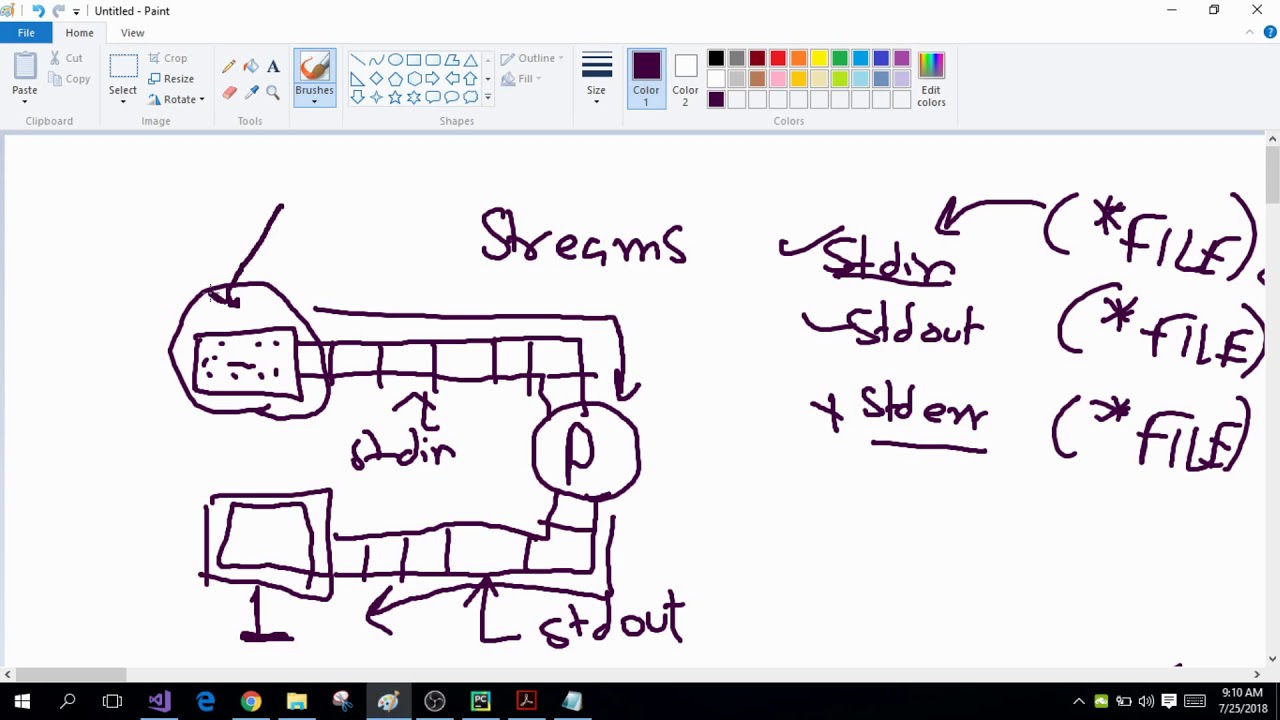Image resolution: width=1280 pixels, height=720 pixels.
Task: Collapse the ribbon with the chevron
Action: point(1250,32)
